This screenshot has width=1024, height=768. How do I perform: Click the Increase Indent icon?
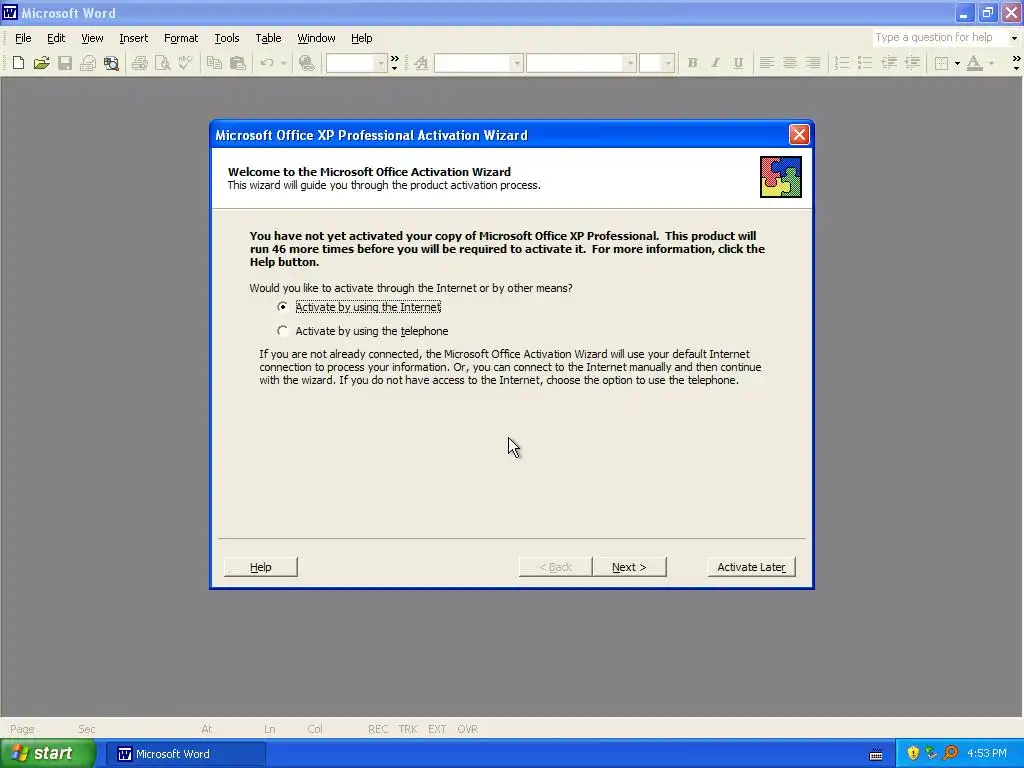point(912,63)
